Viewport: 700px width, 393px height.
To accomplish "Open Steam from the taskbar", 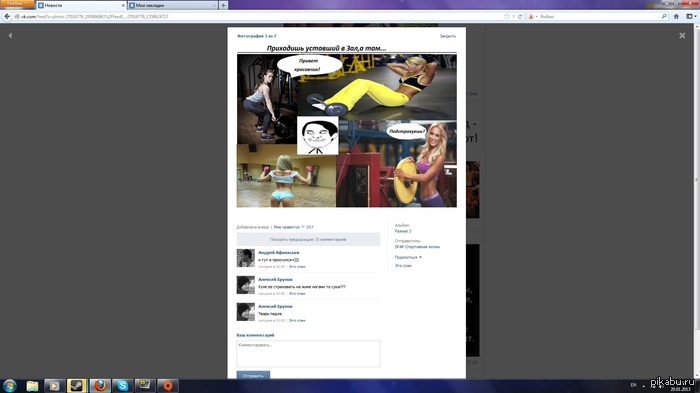I will coord(77,386).
